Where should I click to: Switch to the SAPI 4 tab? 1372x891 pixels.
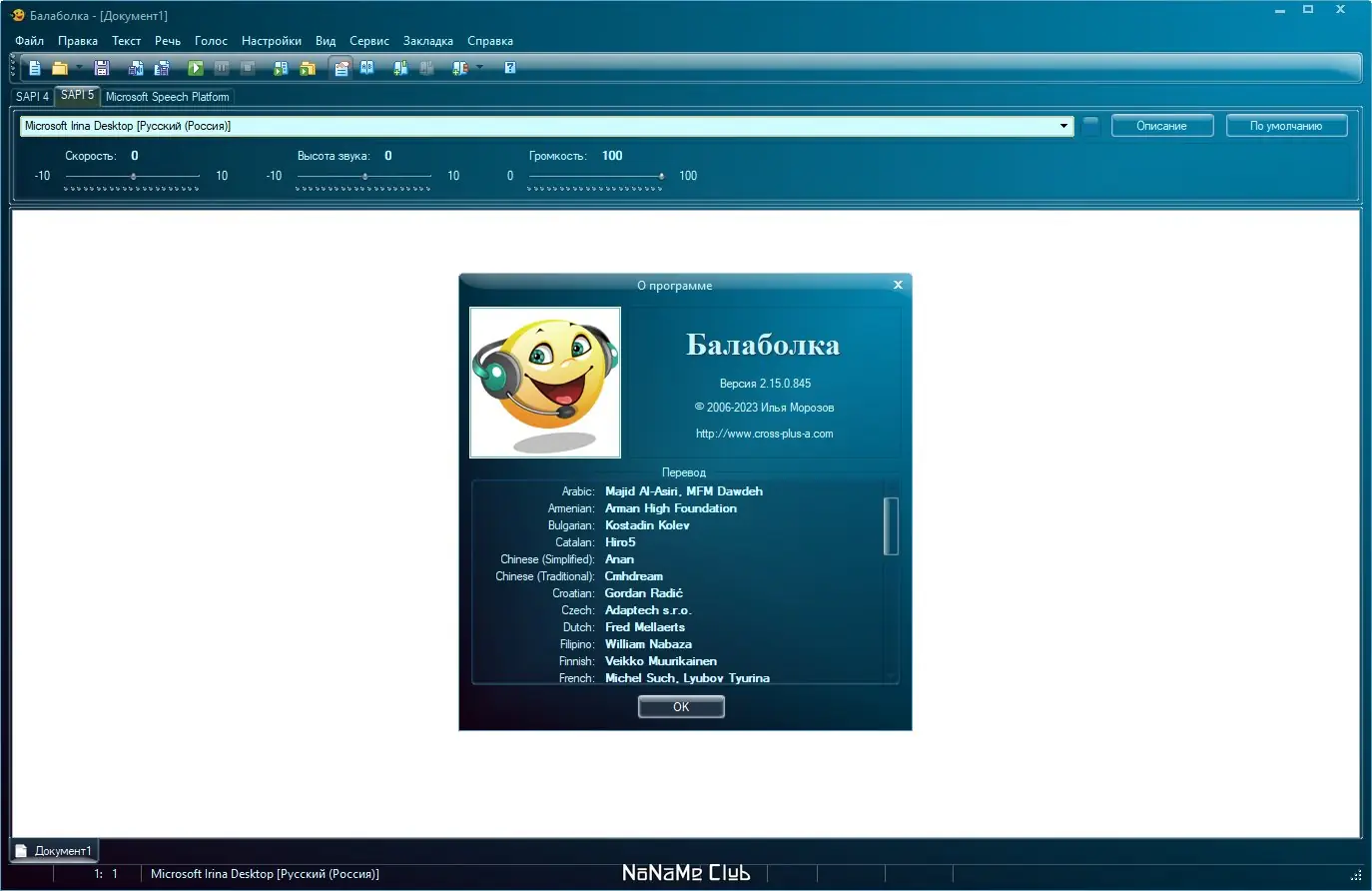click(x=32, y=97)
